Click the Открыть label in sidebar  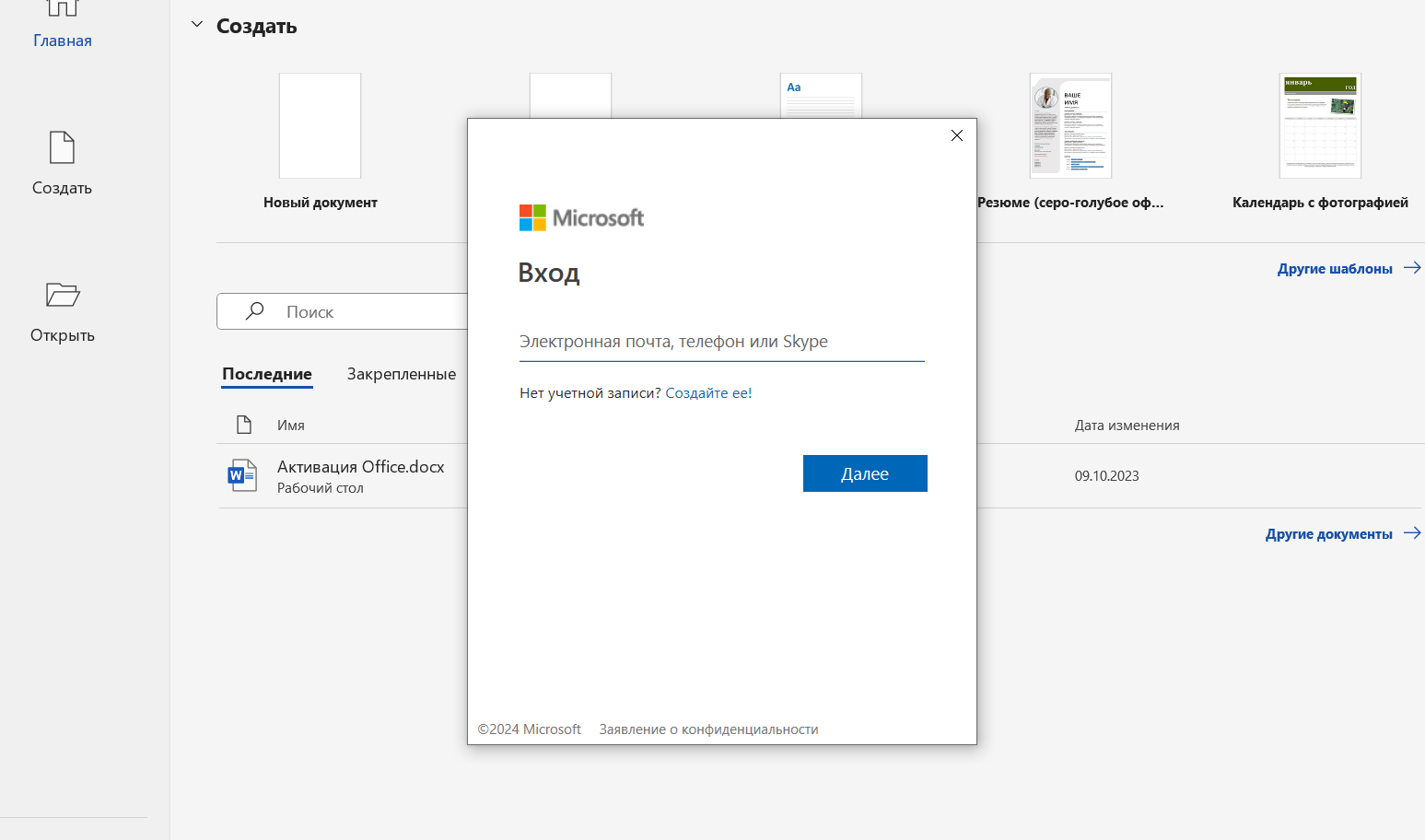coord(63,335)
